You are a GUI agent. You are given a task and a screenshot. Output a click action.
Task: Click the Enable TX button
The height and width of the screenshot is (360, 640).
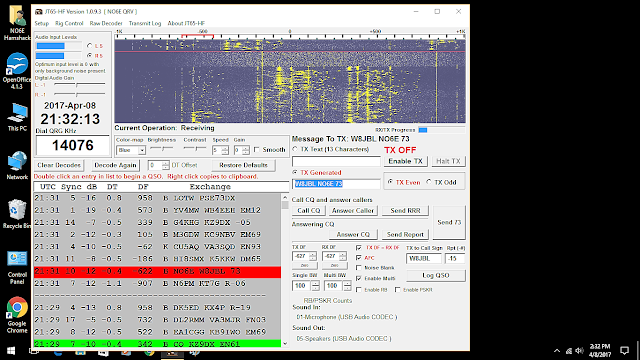[x=405, y=161]
